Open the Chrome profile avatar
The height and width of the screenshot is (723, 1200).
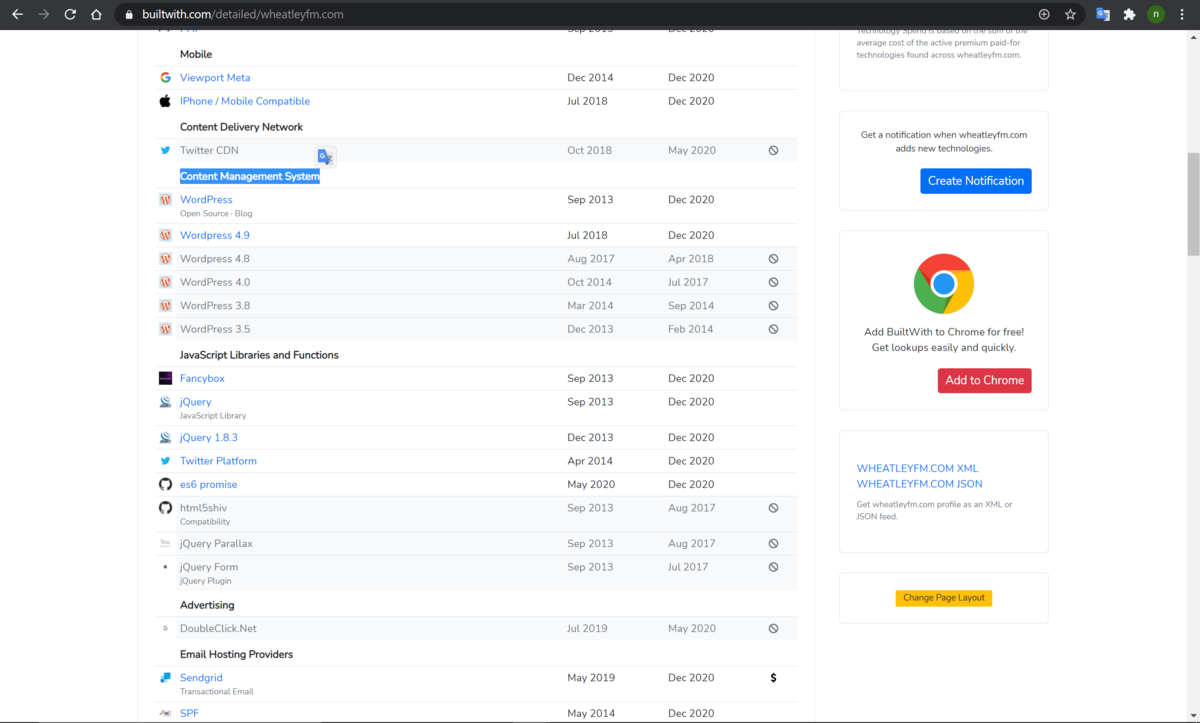coord(1156,15)
